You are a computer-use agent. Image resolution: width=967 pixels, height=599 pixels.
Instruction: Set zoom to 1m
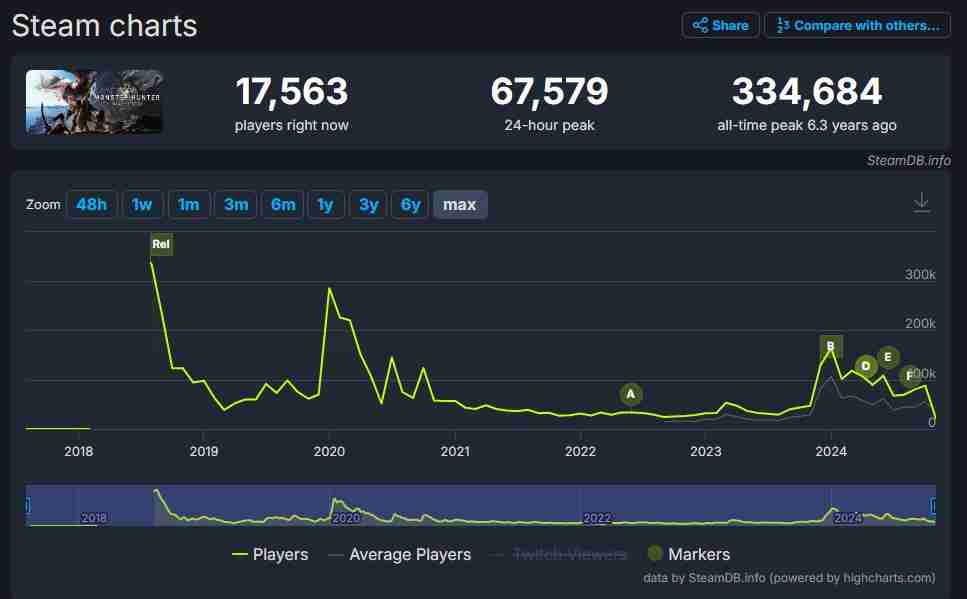tap(189, 205)
